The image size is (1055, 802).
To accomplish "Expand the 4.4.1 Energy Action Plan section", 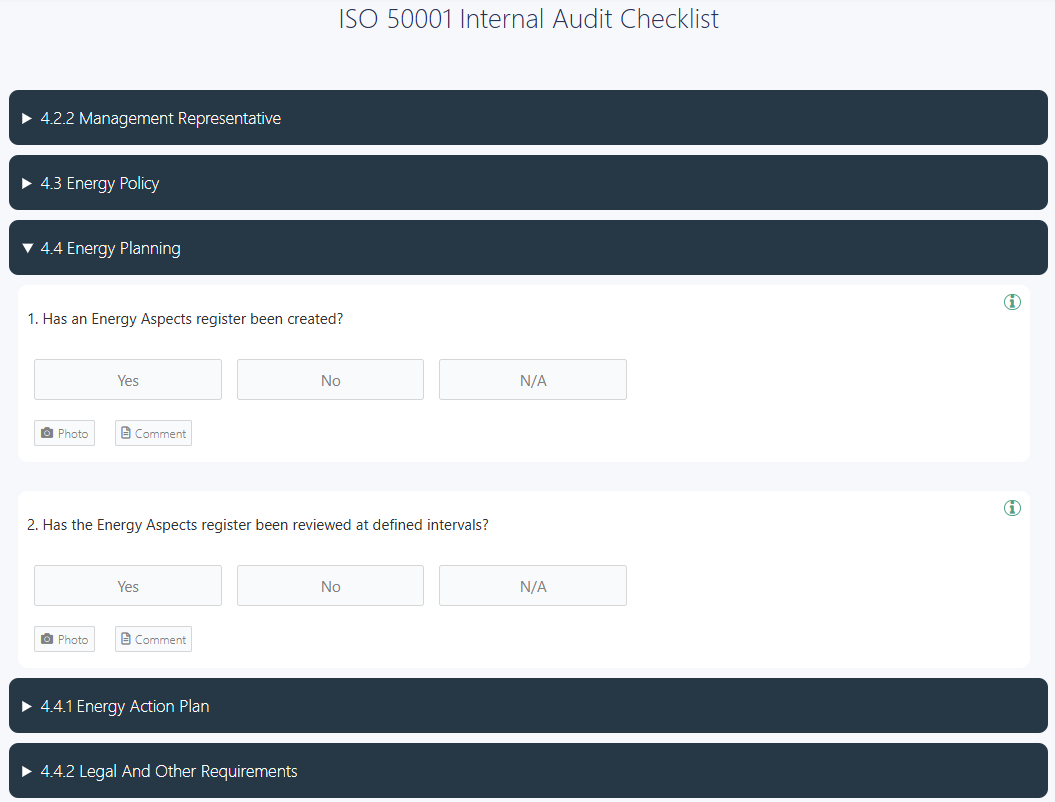I will (528, 706).
